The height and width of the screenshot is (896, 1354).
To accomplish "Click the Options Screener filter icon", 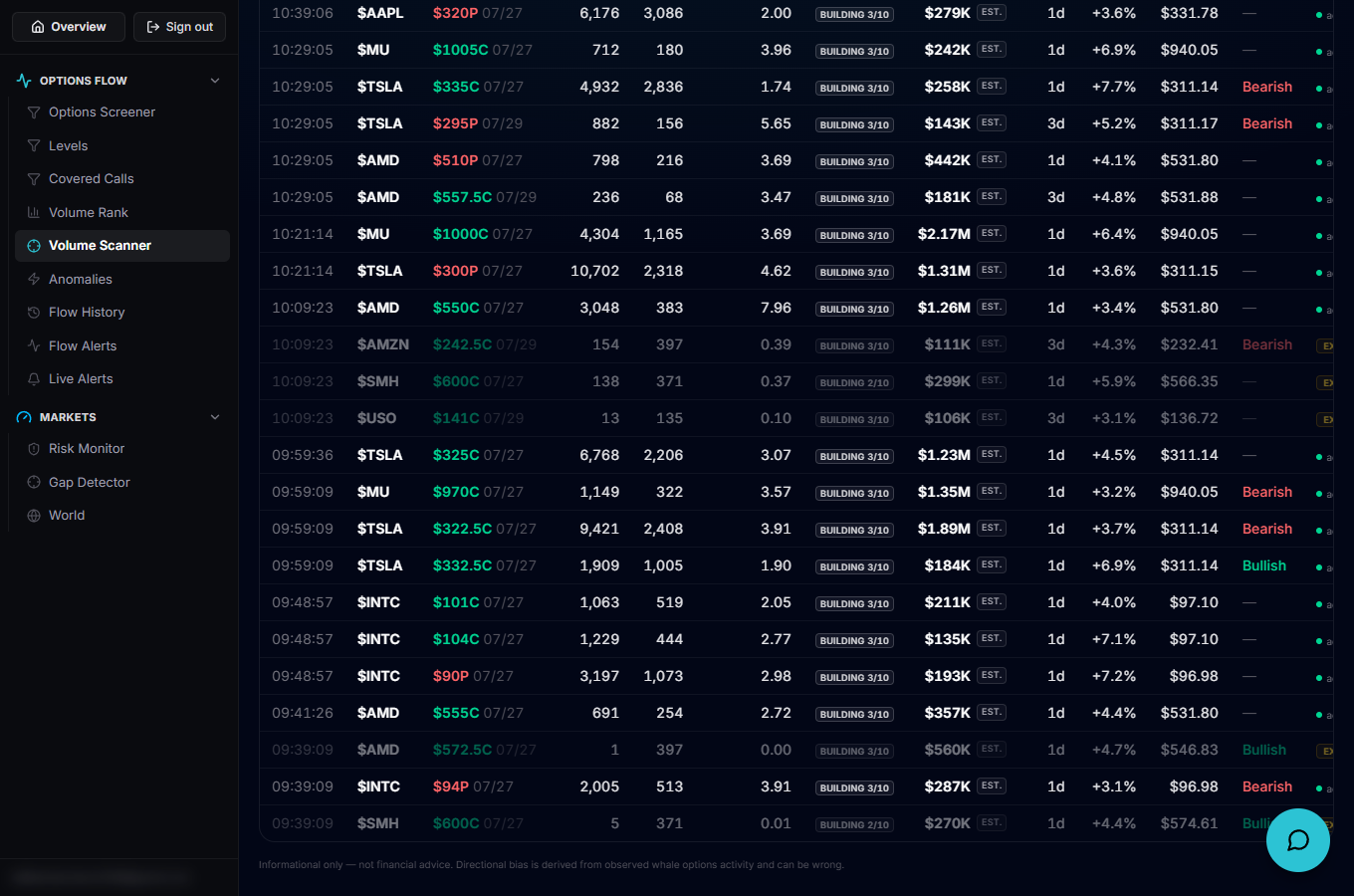I will click(x=34, y=112).
